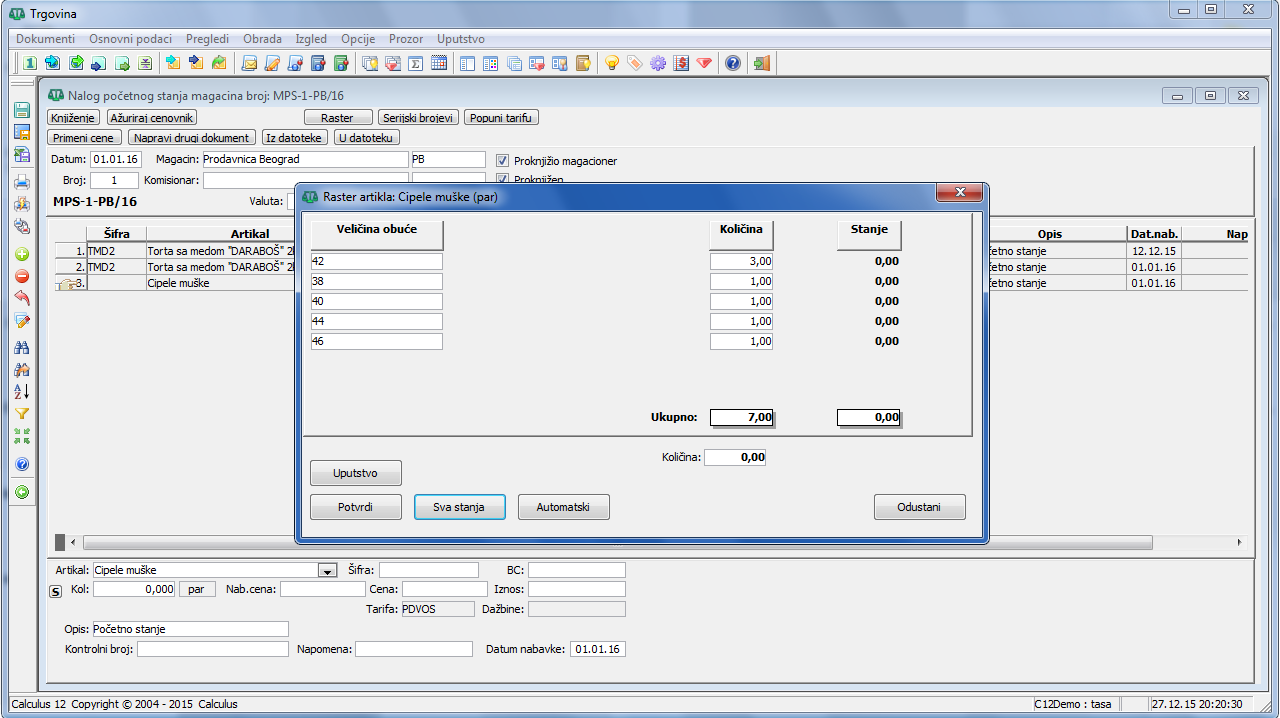The height and width of the screenshot is (718, 1280).
Task: Click the purple gear icon in top toolbar
Action: (657, 63)
